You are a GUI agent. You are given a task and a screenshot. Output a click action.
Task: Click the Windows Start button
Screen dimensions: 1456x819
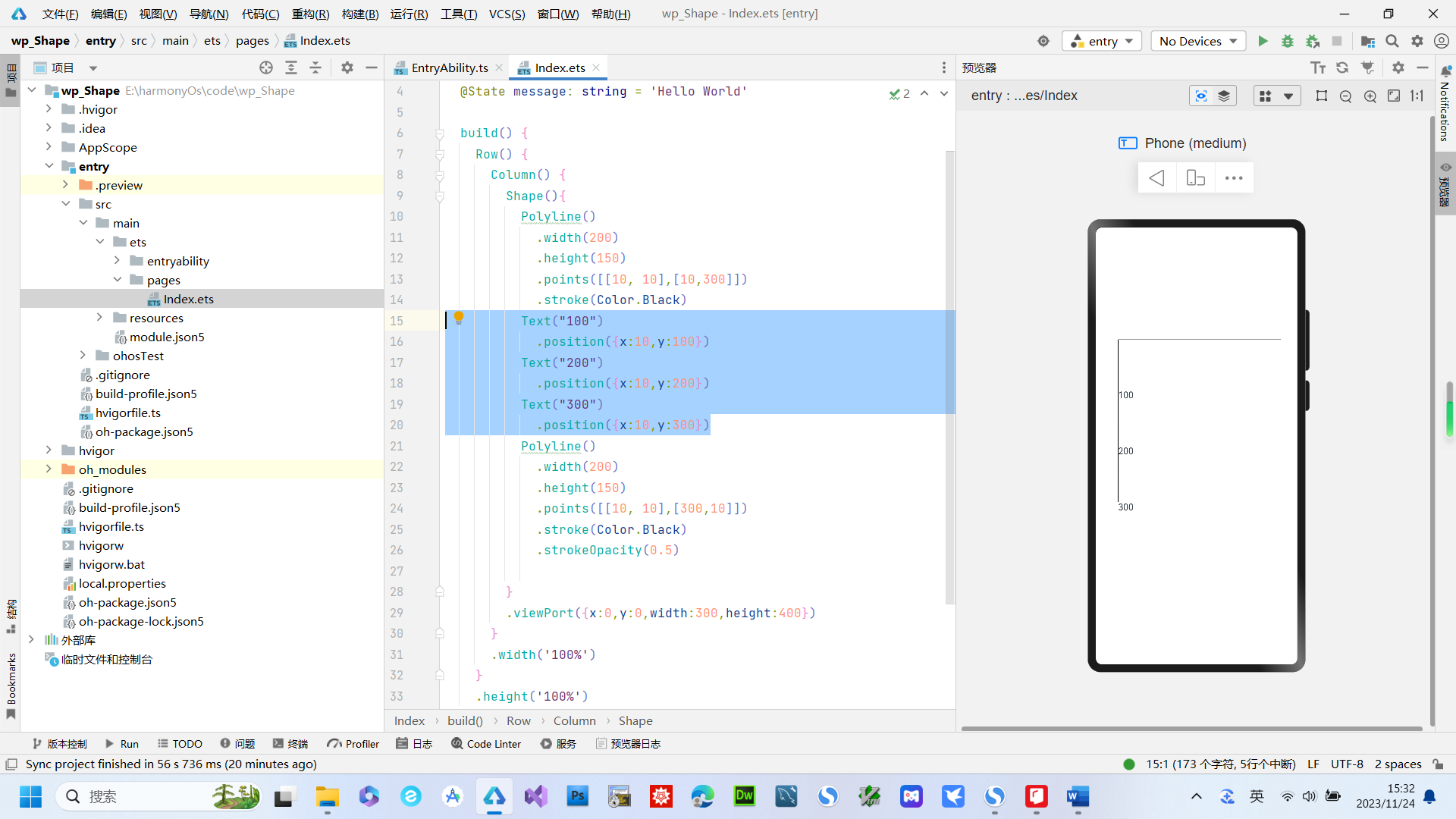[x=30, y=796]
